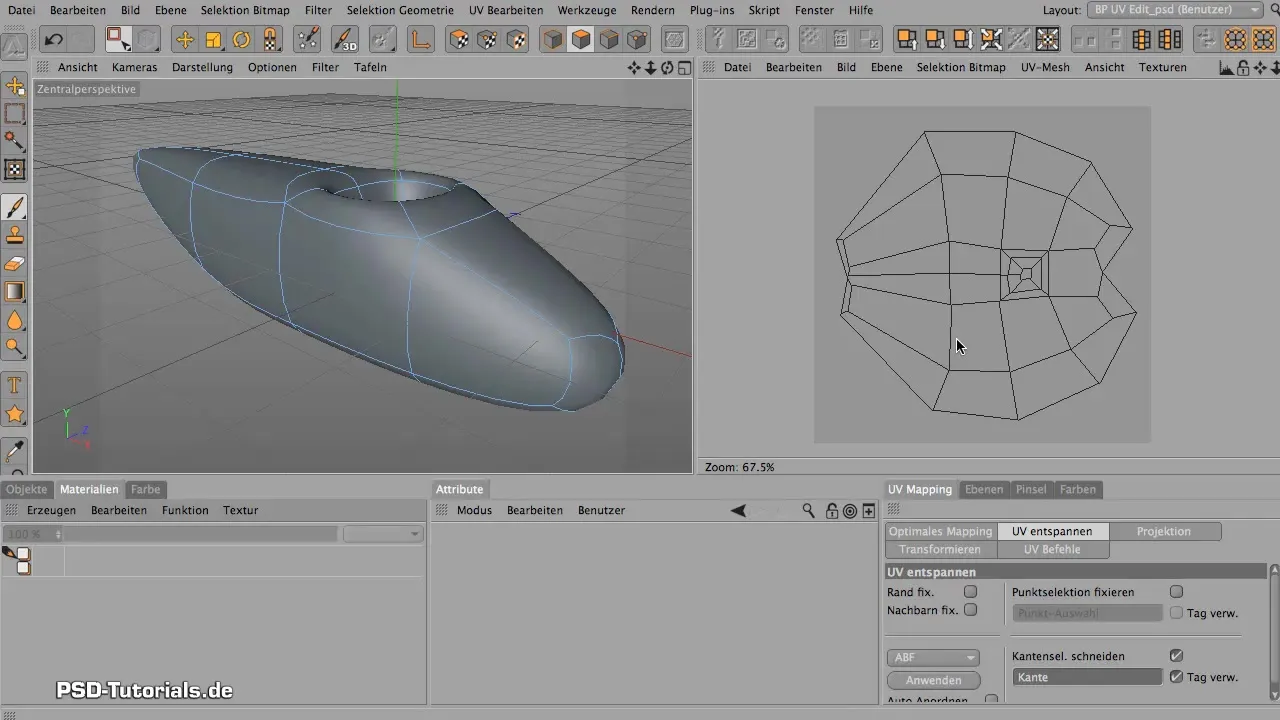Toggle the Attribute manager lock icon
1280x720 pixels.
tap(832, 511)
